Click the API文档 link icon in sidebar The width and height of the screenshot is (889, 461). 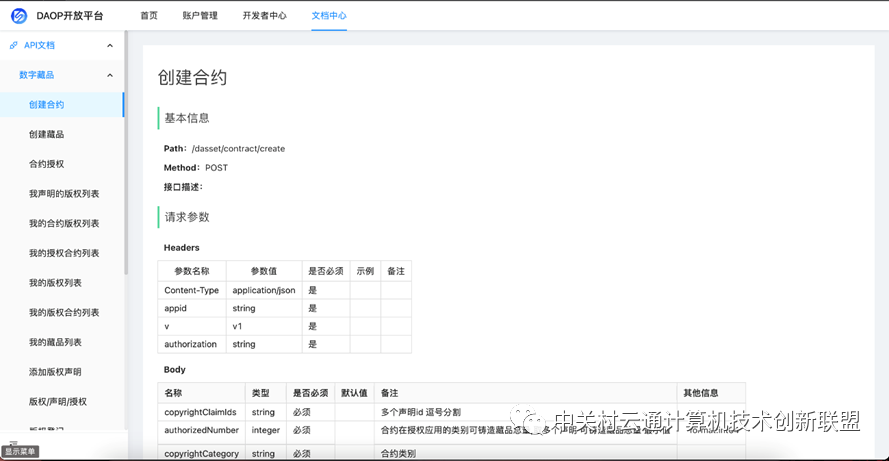coord(14,45)
